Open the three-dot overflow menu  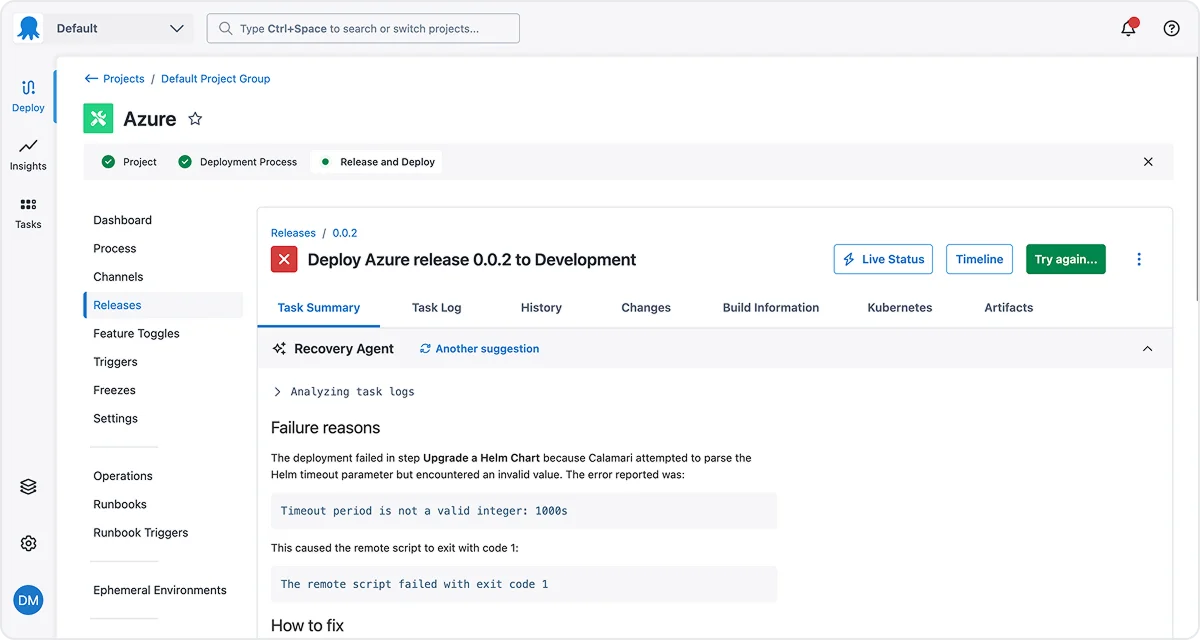click(1138, 259)
